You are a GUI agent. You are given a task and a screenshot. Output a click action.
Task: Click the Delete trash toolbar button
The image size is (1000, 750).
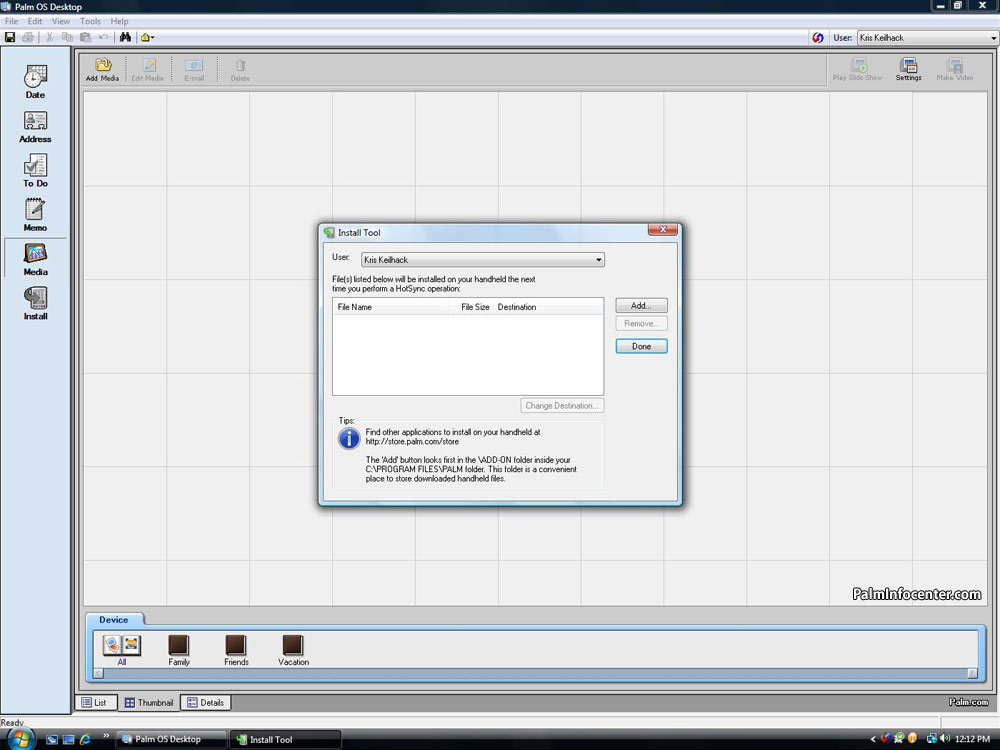(240, 70)
